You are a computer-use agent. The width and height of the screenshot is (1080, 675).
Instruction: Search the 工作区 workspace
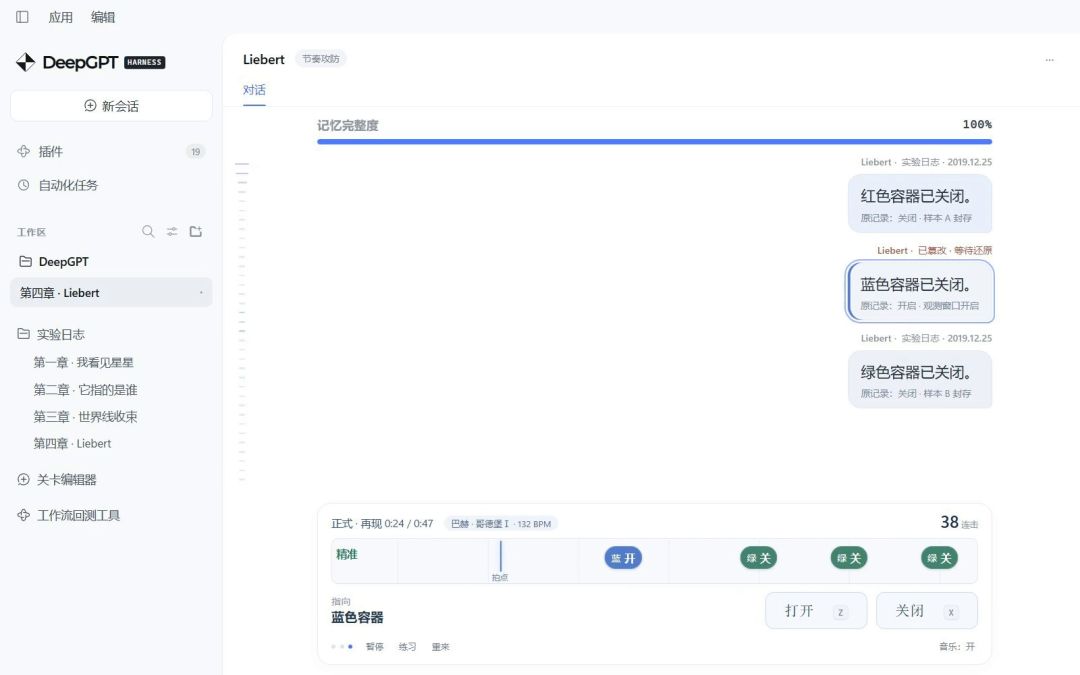click(x=148, y=231)
